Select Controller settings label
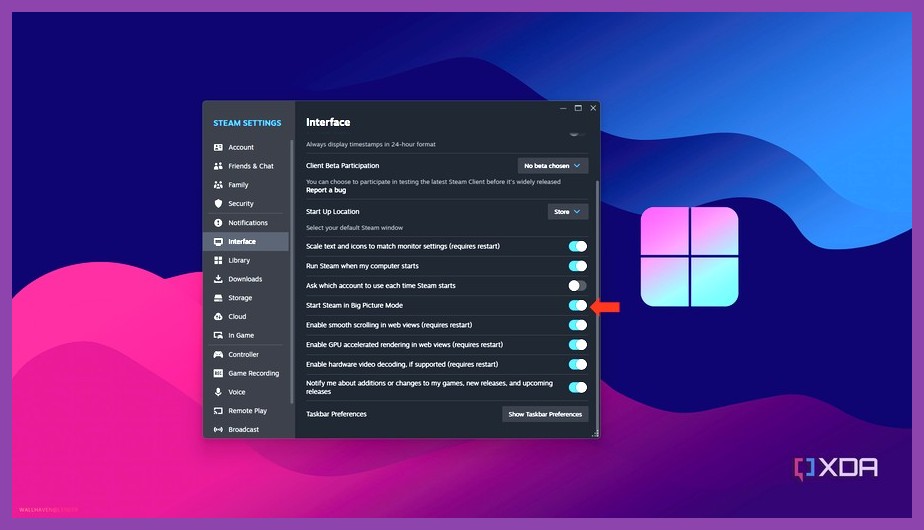924x530 pixels. (x=243, y=354)
